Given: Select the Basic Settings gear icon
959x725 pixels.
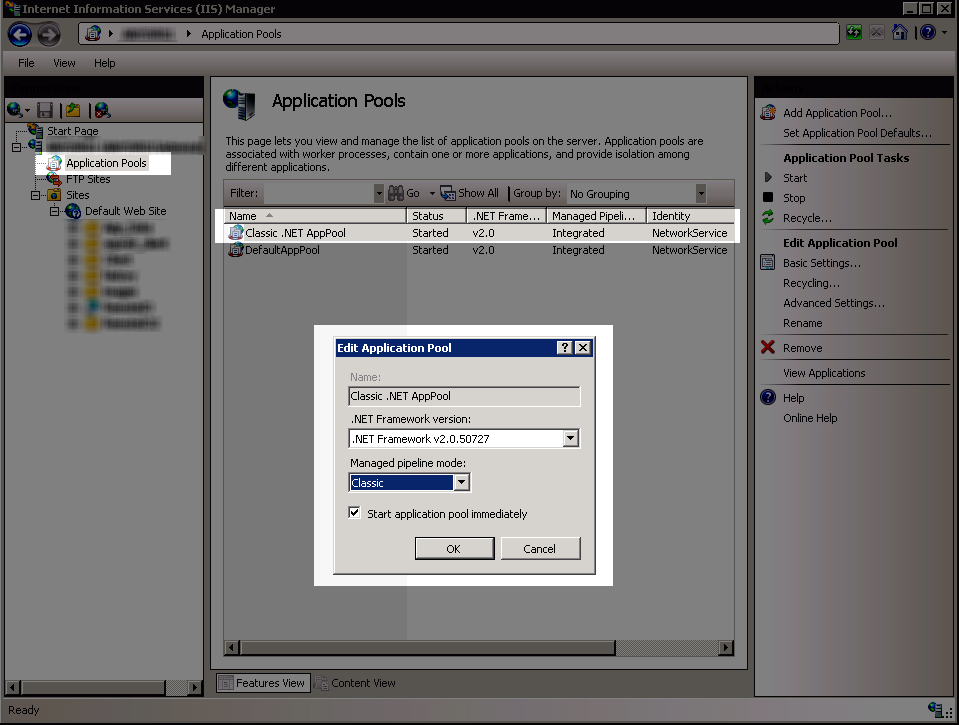Looking at the screenshot, I should click(x=767, y=263).
